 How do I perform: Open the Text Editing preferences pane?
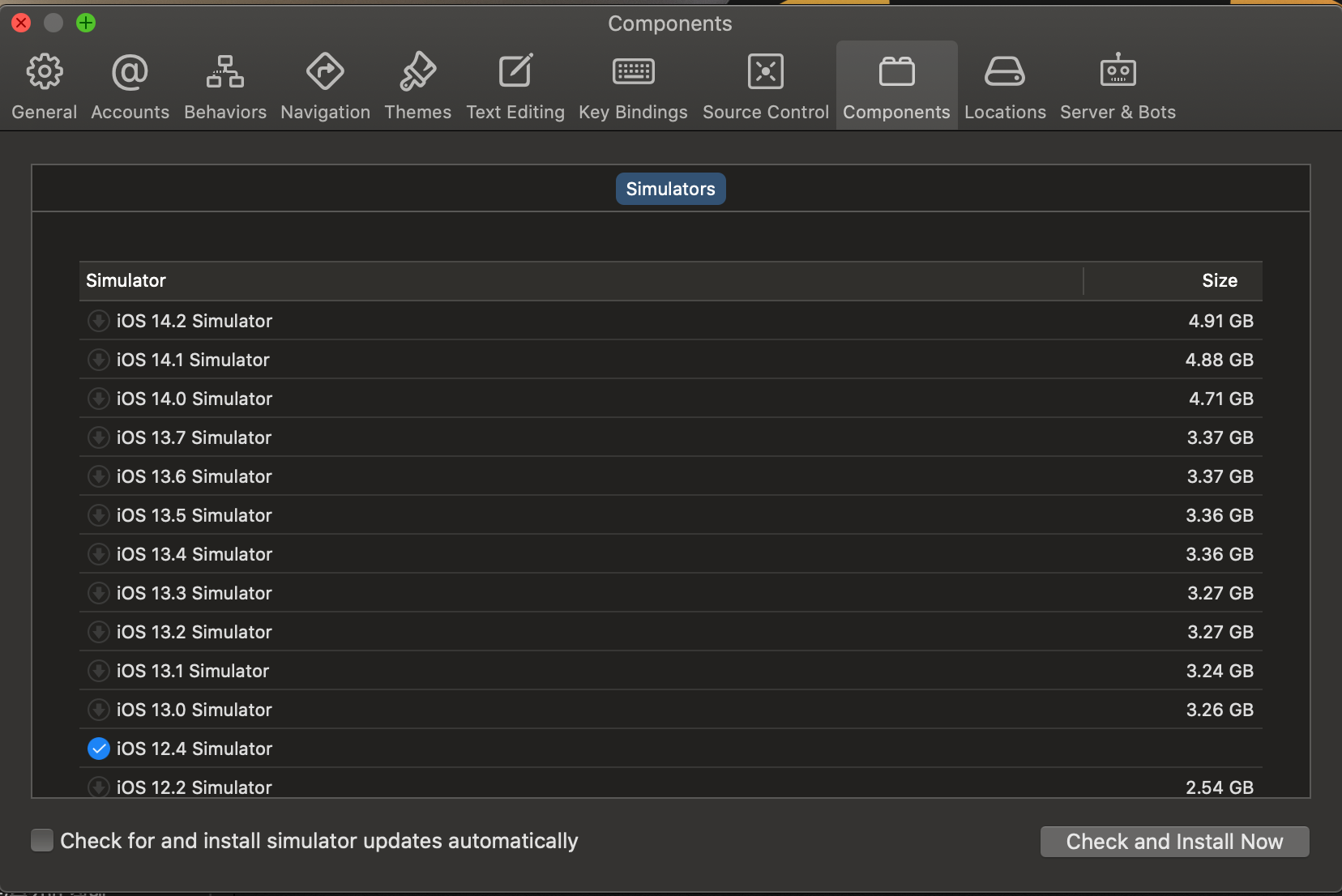[515, 86]
